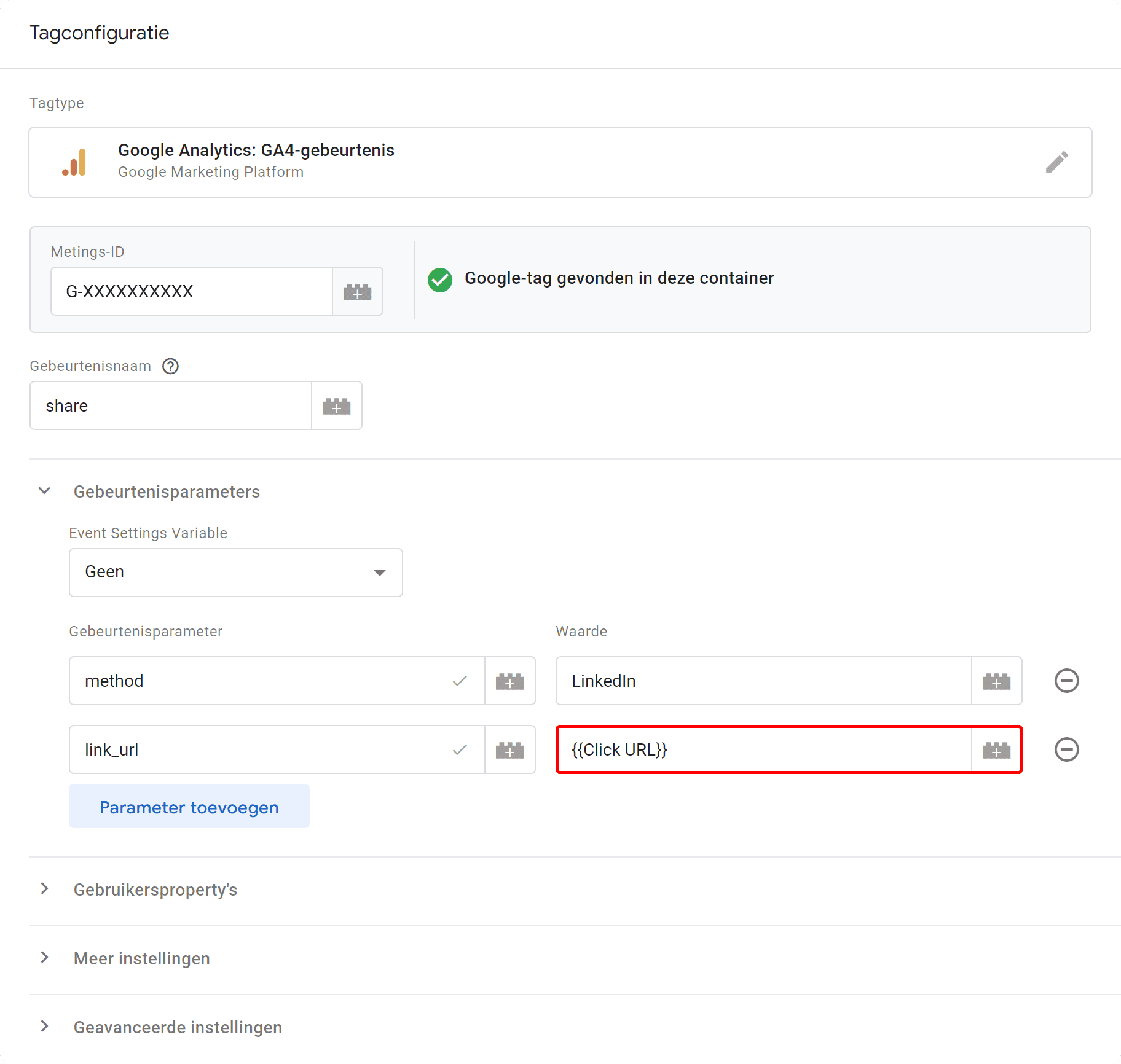Open variable picker for LinkedIn value

[x=996, y=681]
